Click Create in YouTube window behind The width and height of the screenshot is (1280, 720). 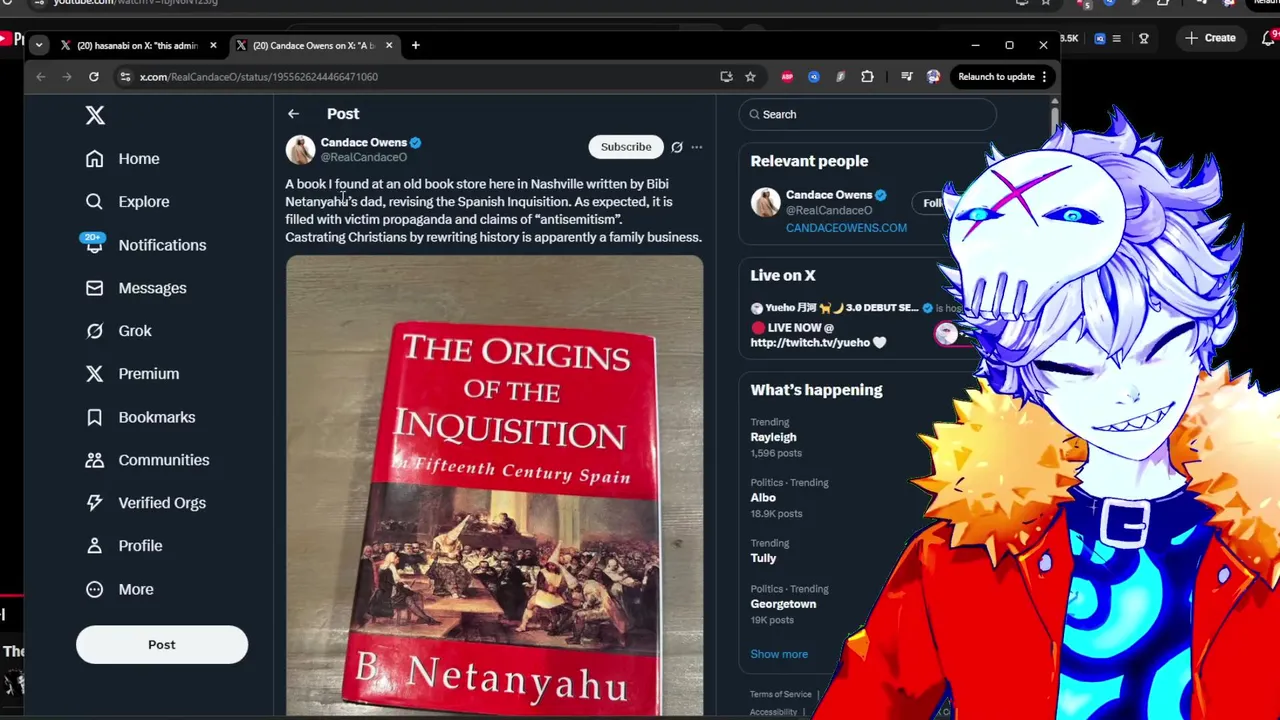point(1210,38)
